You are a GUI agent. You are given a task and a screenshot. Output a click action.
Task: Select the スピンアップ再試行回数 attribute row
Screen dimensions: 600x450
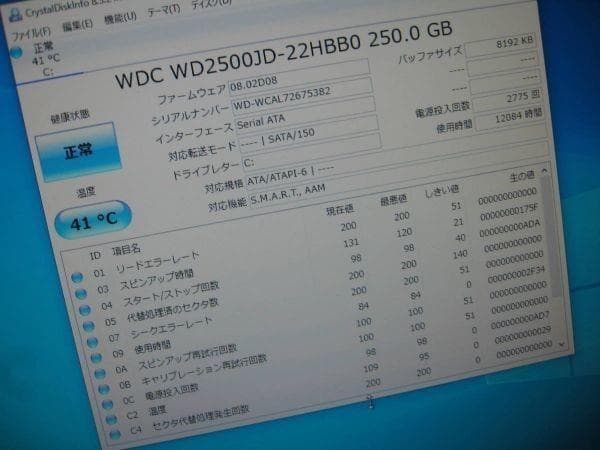click(x=323, y=331)
